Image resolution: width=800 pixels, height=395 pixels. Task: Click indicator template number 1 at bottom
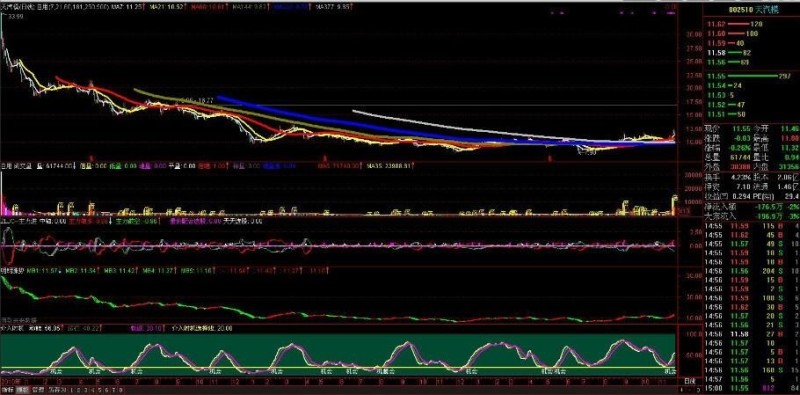coord(71,390)
